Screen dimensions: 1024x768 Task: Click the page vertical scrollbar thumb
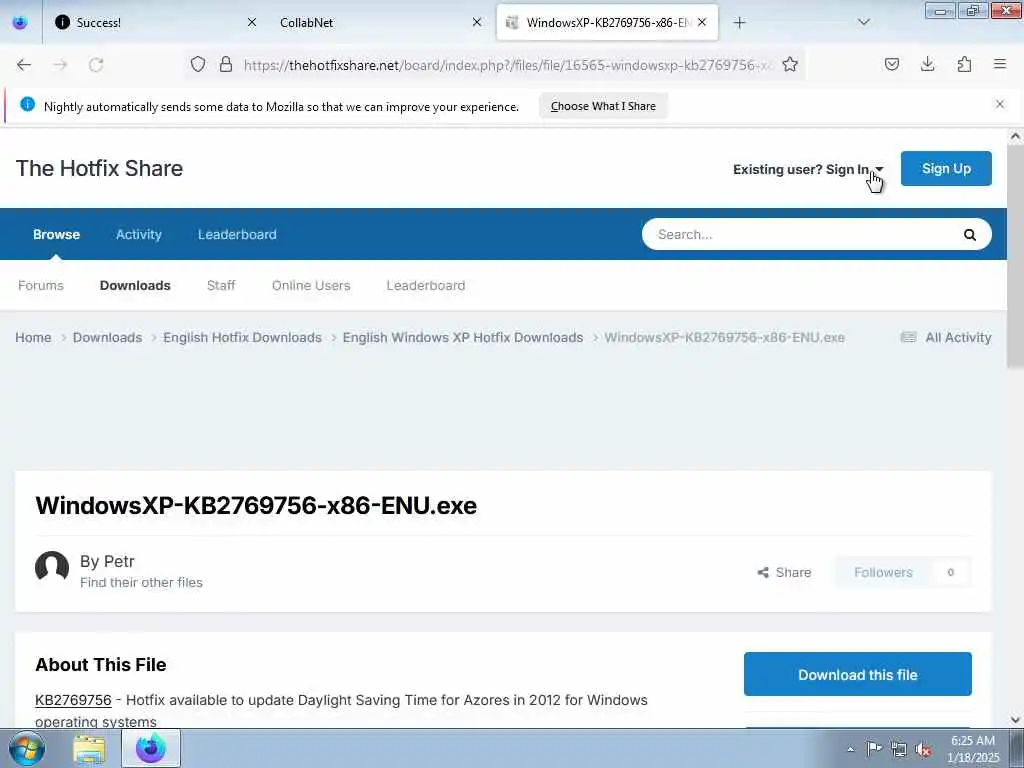click(1015, 256)
